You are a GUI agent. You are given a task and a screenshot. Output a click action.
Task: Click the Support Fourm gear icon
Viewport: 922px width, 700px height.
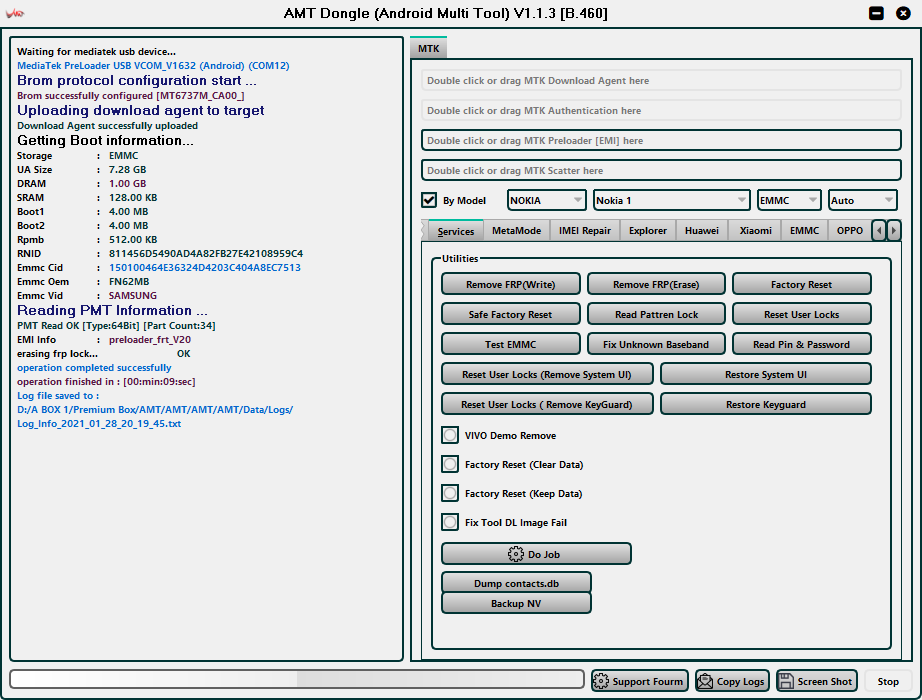[600, 681]
